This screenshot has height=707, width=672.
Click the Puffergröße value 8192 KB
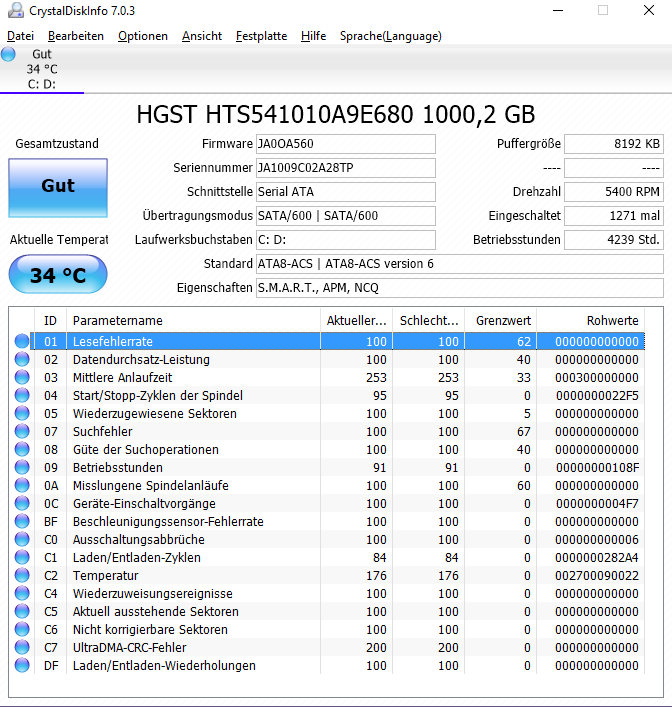pos(614,144)
